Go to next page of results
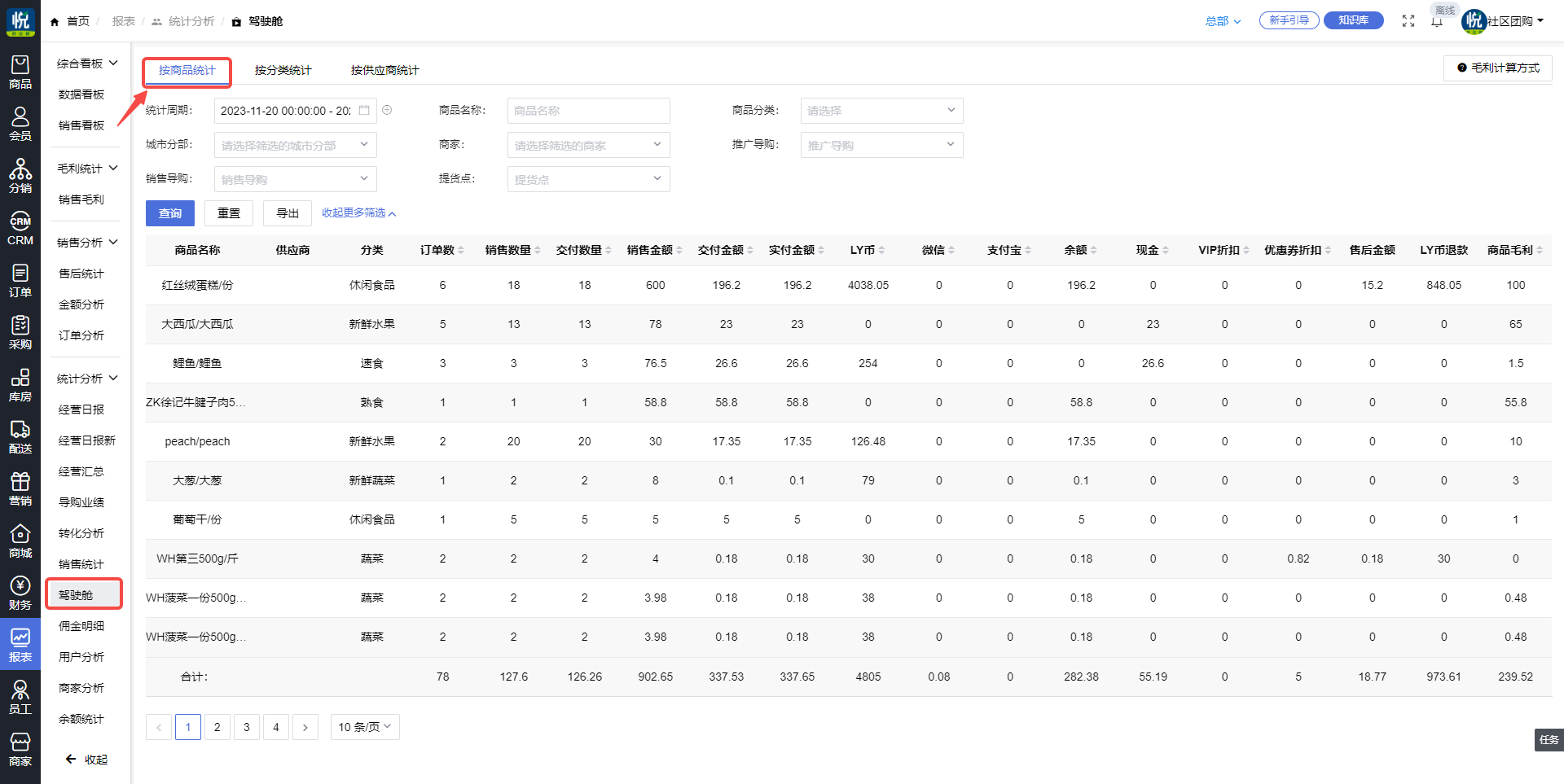 305,727
